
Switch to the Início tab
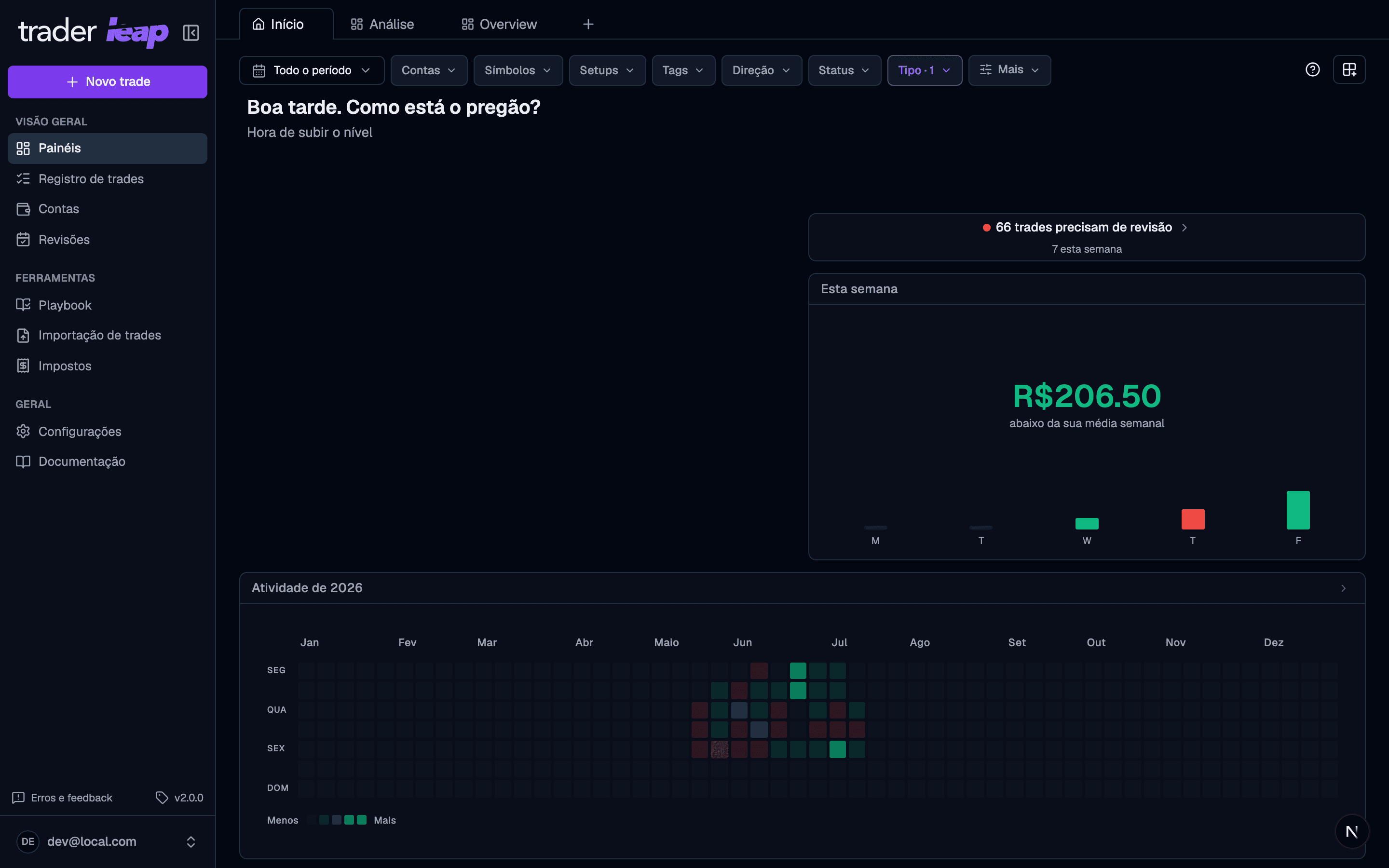(286, 24)
